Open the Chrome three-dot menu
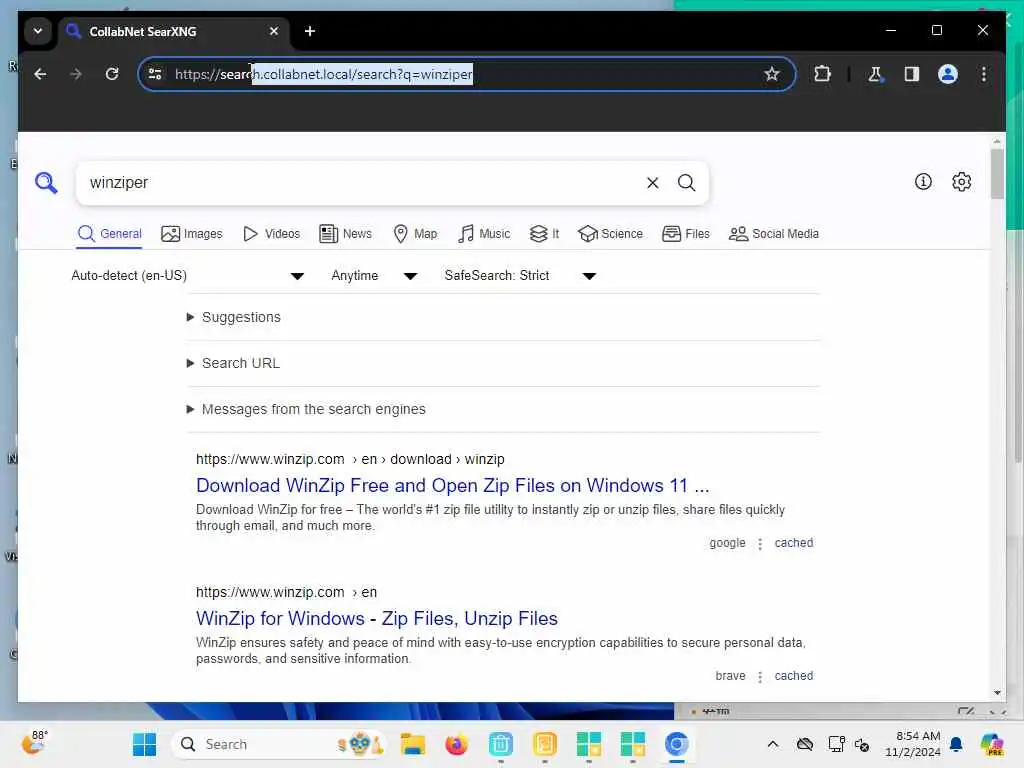1024x768 pixels. (984, 74)
